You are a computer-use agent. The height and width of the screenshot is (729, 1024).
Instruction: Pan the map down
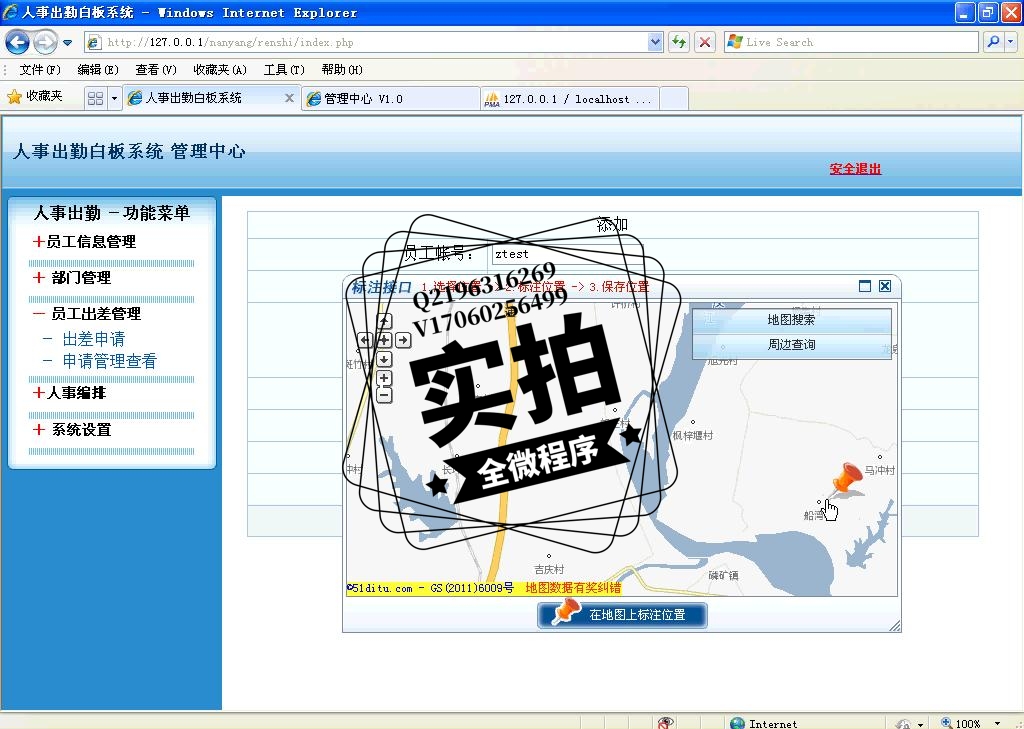coord(384,359)
